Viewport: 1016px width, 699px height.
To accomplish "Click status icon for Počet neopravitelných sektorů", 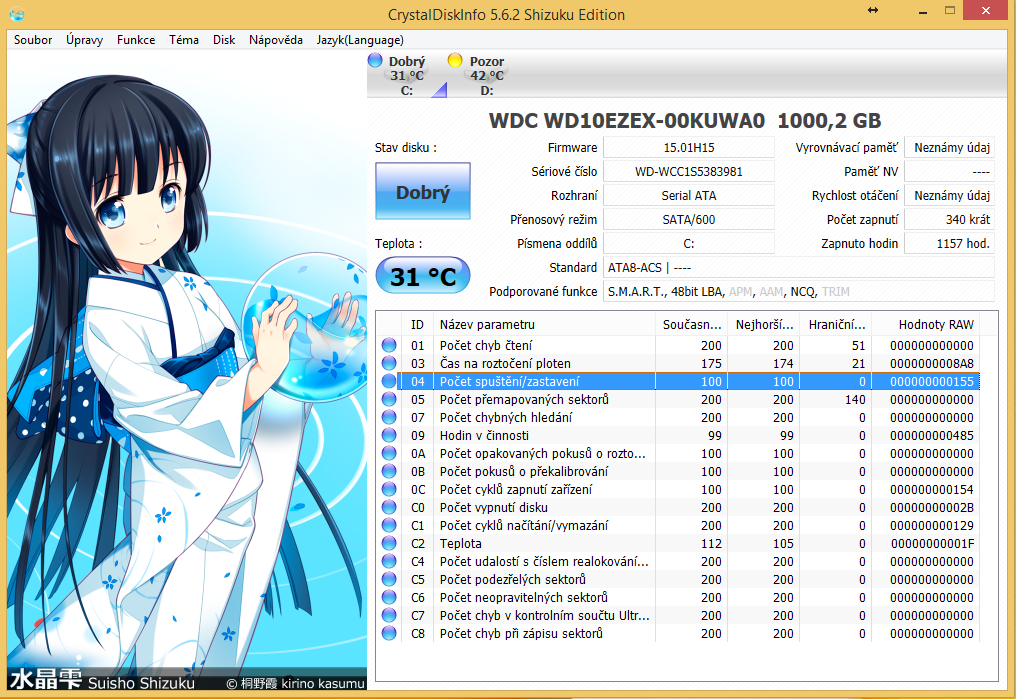I will click(x=389, y=597).
